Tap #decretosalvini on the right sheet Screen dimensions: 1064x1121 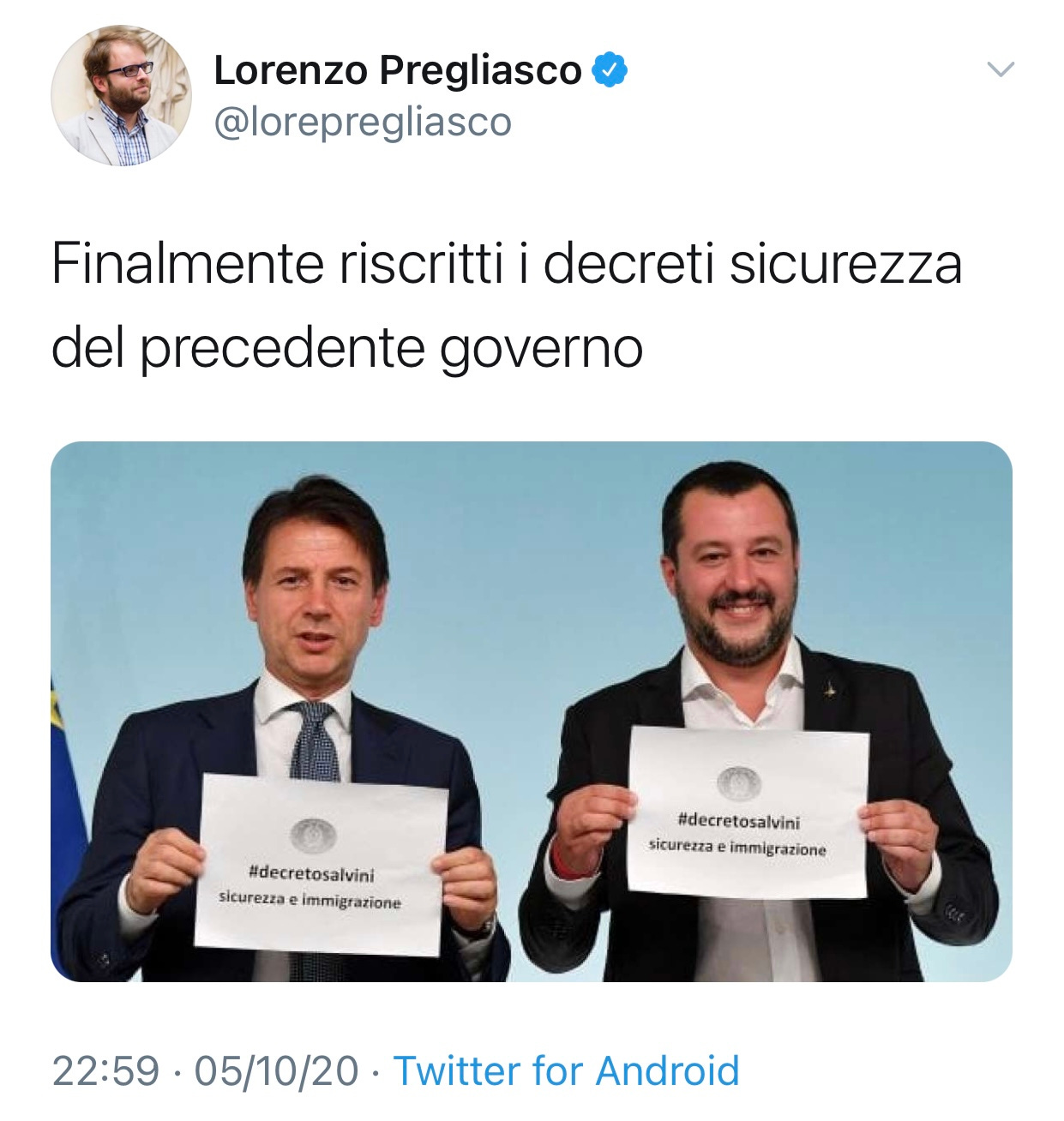(738, 821)
